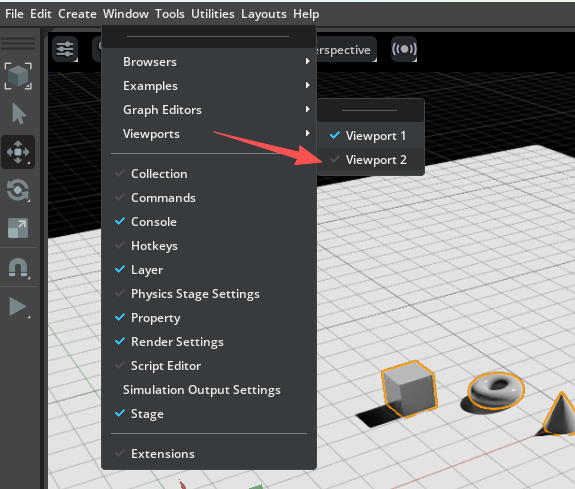The width and height of the screenshot is (575, 489).
Task: Select the cube object in the viewport
Action: [409, 389]
